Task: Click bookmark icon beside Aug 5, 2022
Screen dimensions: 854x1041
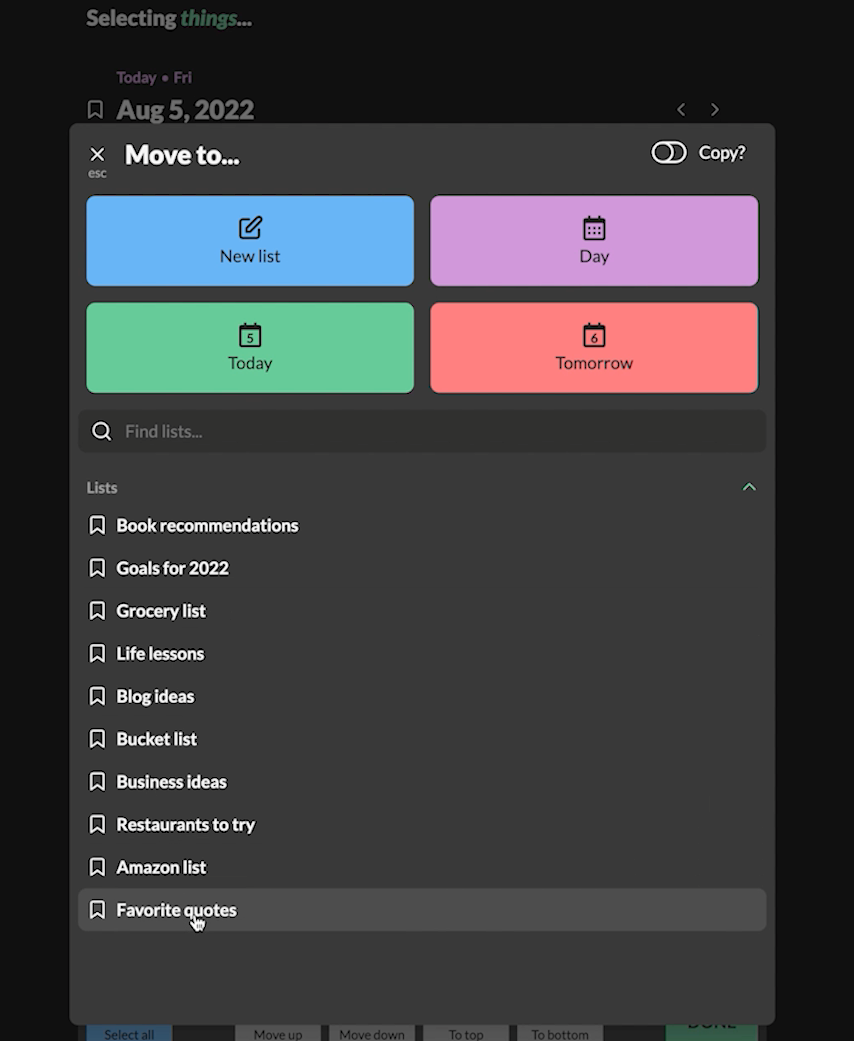Action: pyautogui.click(x=96, y=110)
